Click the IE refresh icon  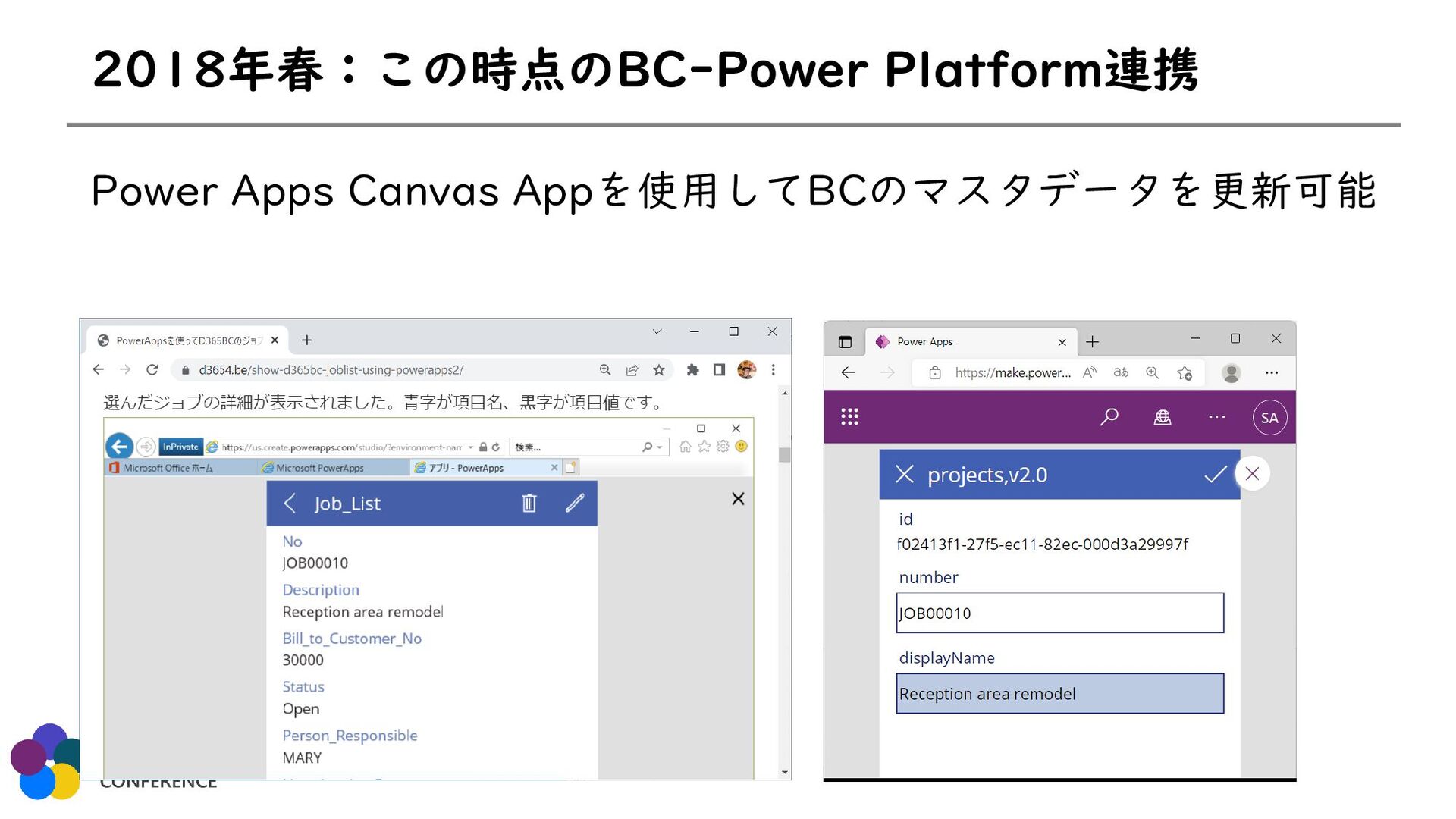pos(496,447)
